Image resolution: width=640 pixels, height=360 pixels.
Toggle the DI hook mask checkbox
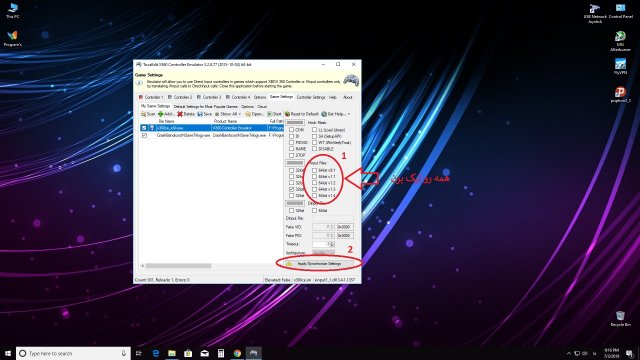coord(291,136)
